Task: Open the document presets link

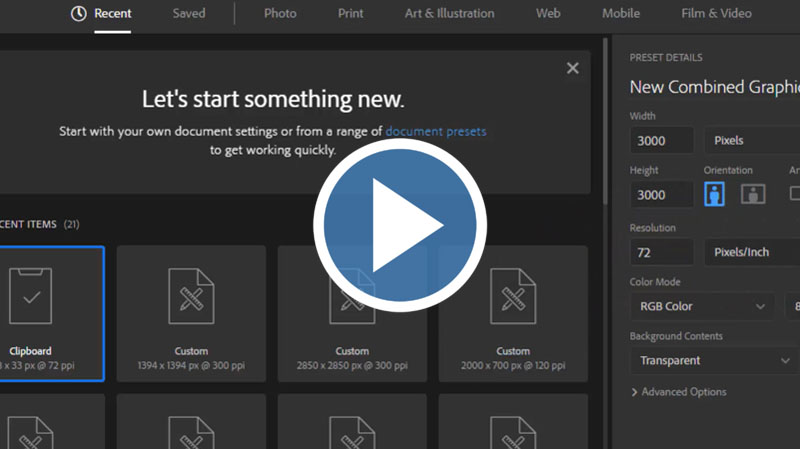Action: click(436, 131)
